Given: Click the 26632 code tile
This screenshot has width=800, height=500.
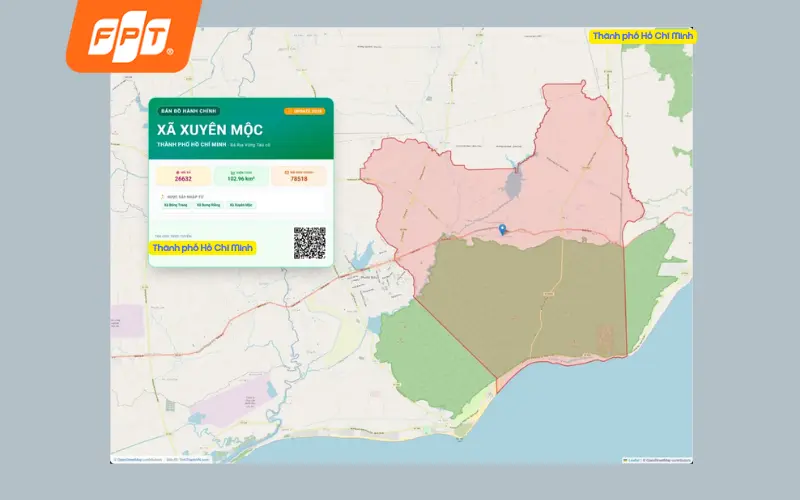Looking at the screenshot, I should click(183, 176).
